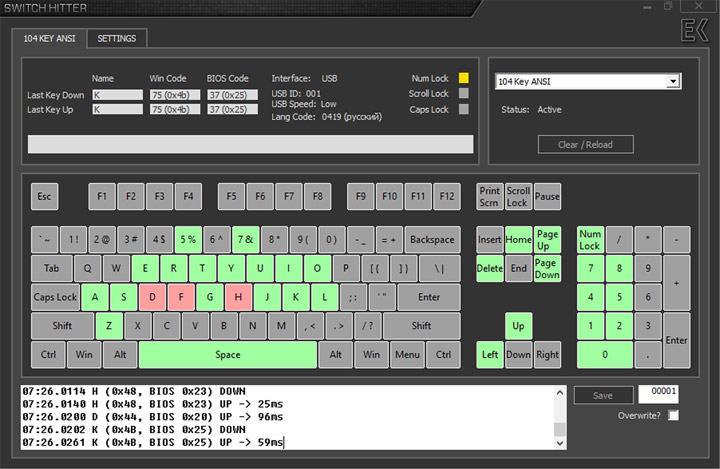This screenshot has width=720, height=469.
Task: Click the Space bar key tile
Action: point(227,354)
